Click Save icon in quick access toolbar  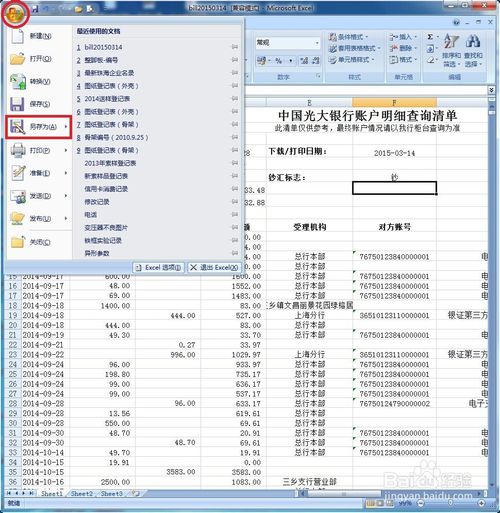tap(35, 9)
